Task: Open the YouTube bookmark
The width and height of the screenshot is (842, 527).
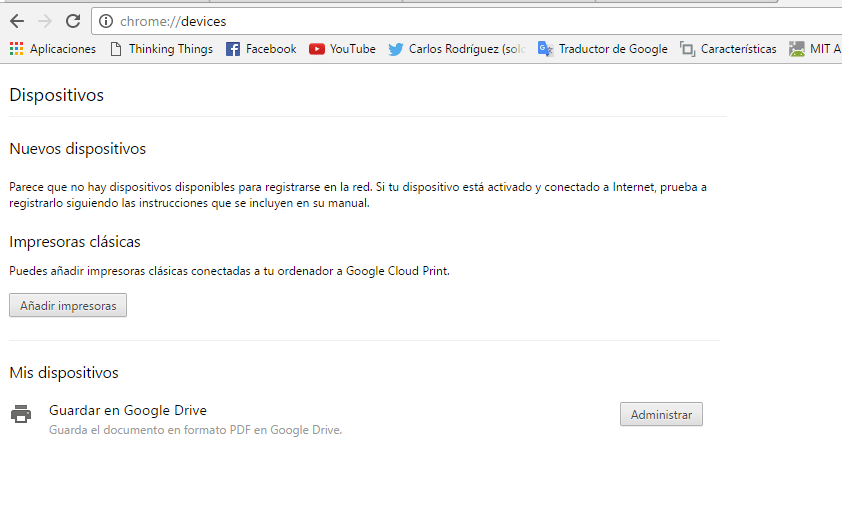Action: pyautogui.click(x=342, y=49)
